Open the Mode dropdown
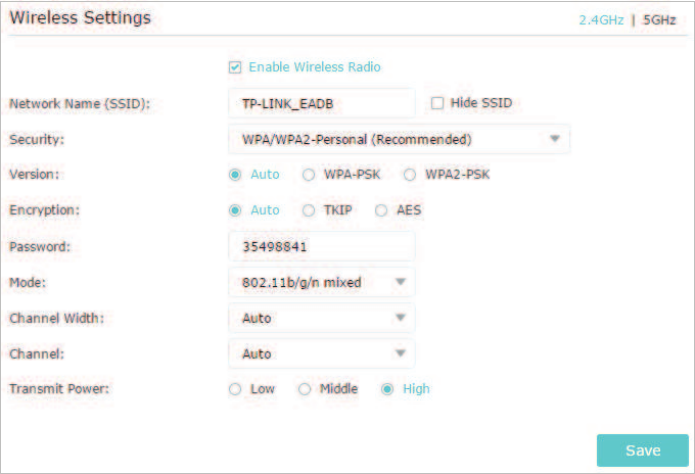The image size is (695, 474). pos(322,282)
